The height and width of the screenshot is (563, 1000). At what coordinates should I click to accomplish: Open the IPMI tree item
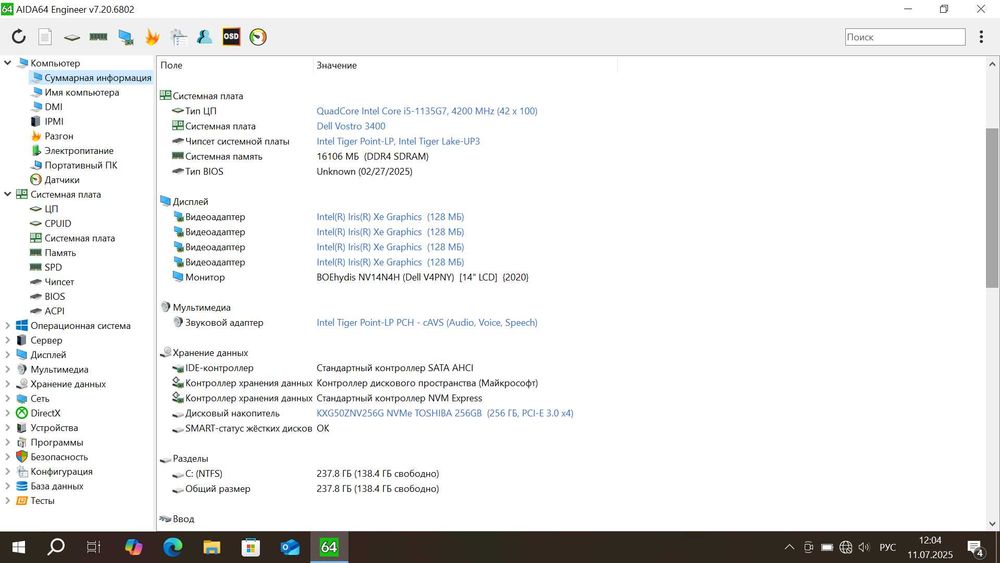[x=47, y=122]
